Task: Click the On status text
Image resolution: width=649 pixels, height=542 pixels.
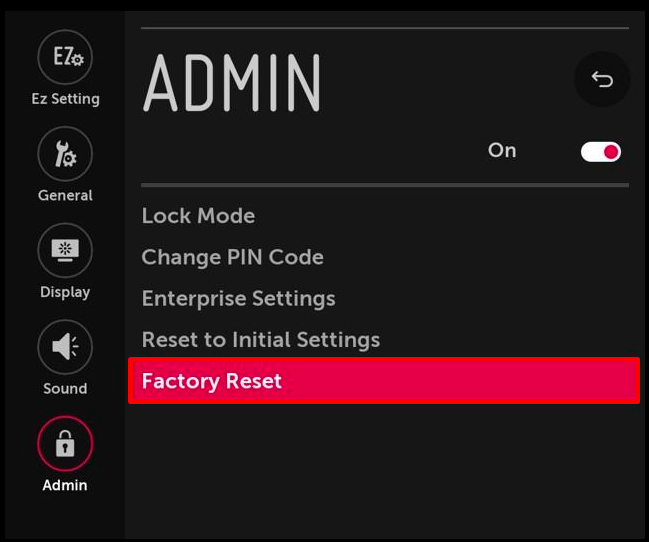Action: pos(502,150)
